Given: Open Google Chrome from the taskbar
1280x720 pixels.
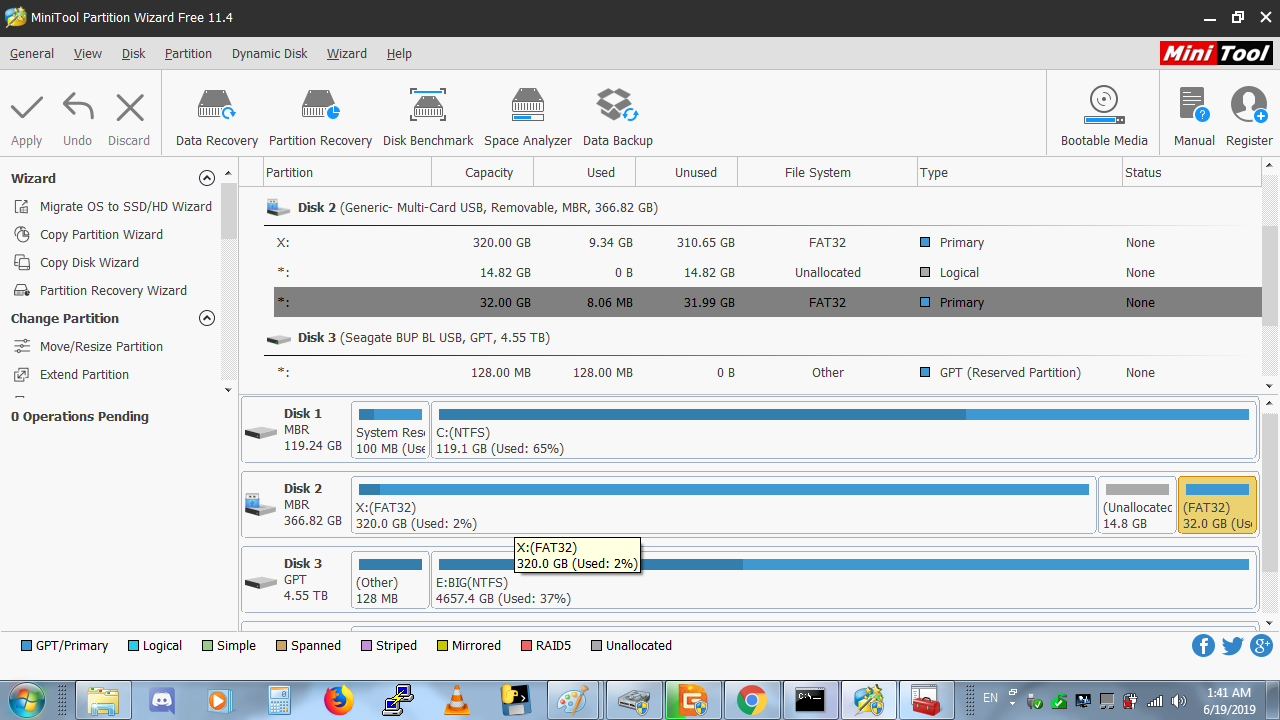Looking at the screenshot, I should click(752, 700).
